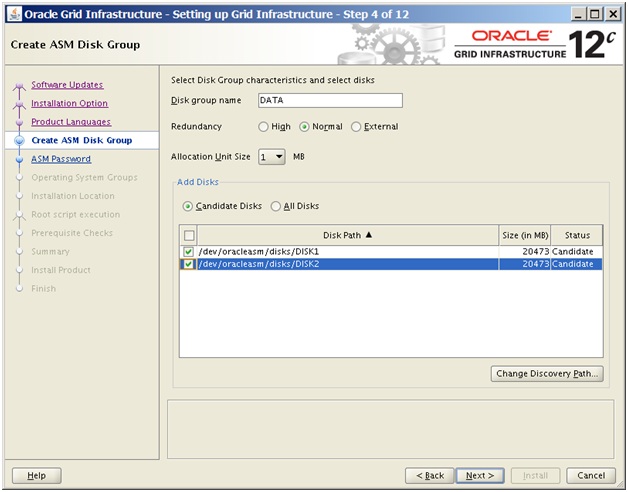Select the Create ASM Disk Group step
628x492 pixels.
(x=82, y=140)
